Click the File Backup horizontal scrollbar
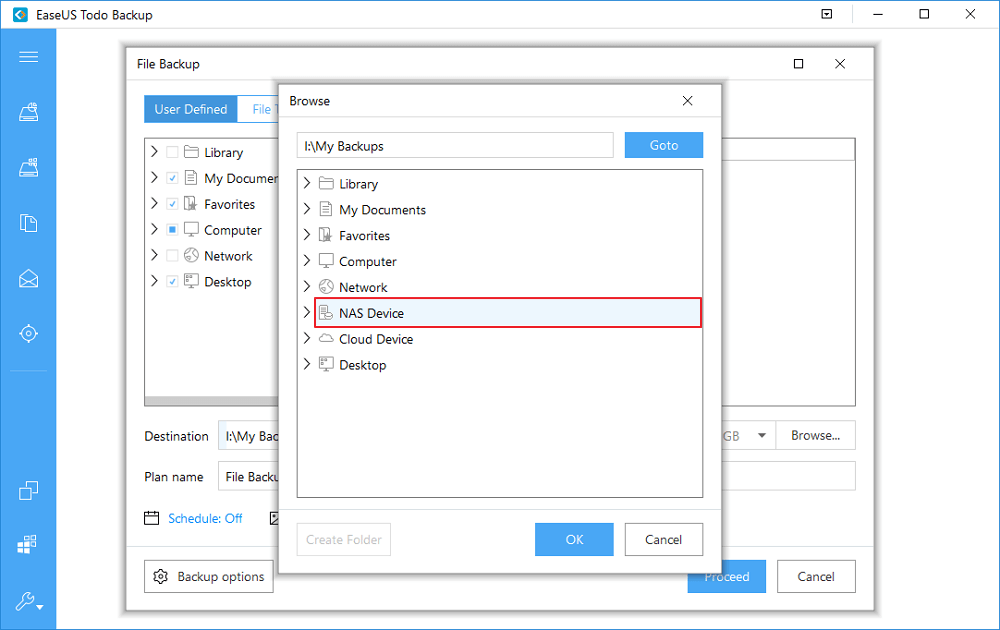This screenshot has height=630, width=1000. click(211, 401)
